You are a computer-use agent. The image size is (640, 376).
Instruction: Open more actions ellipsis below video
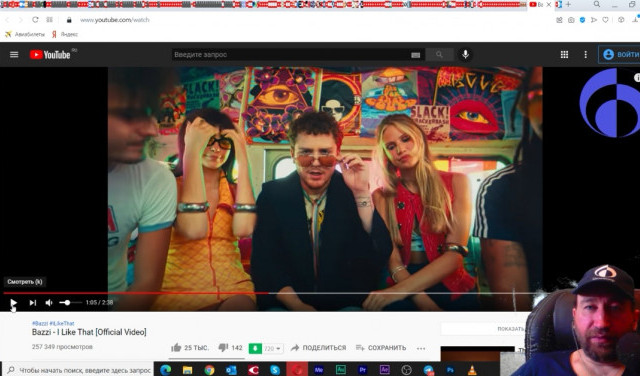(421, 348)
